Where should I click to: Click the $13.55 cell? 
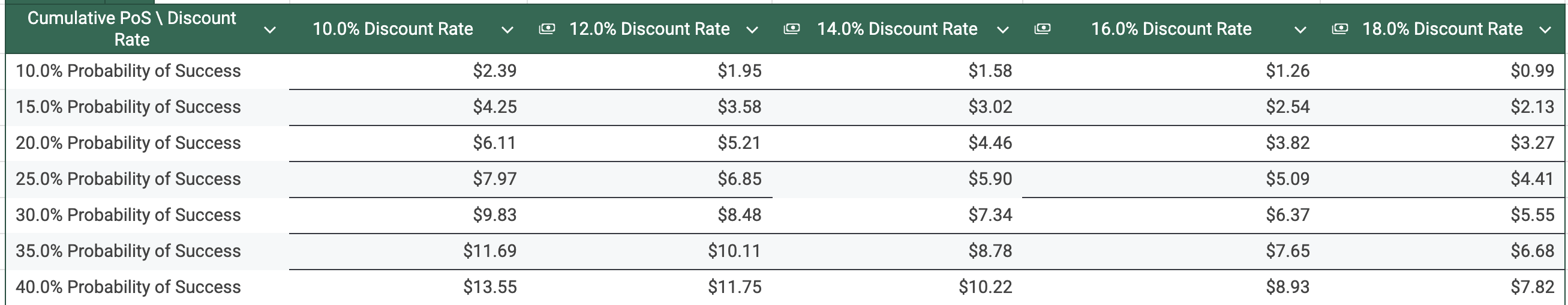tap(408, 288)
